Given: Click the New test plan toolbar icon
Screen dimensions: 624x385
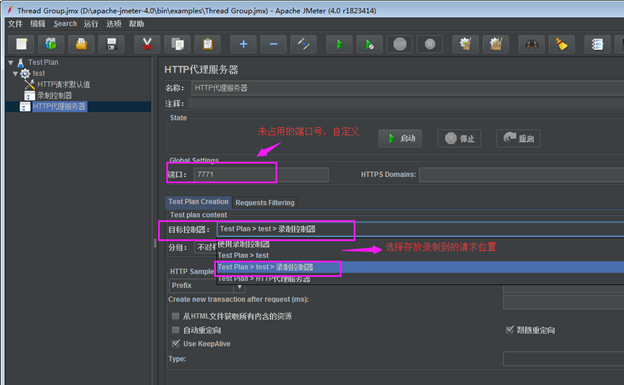Looking at the screenshot, I should [21, 44].
